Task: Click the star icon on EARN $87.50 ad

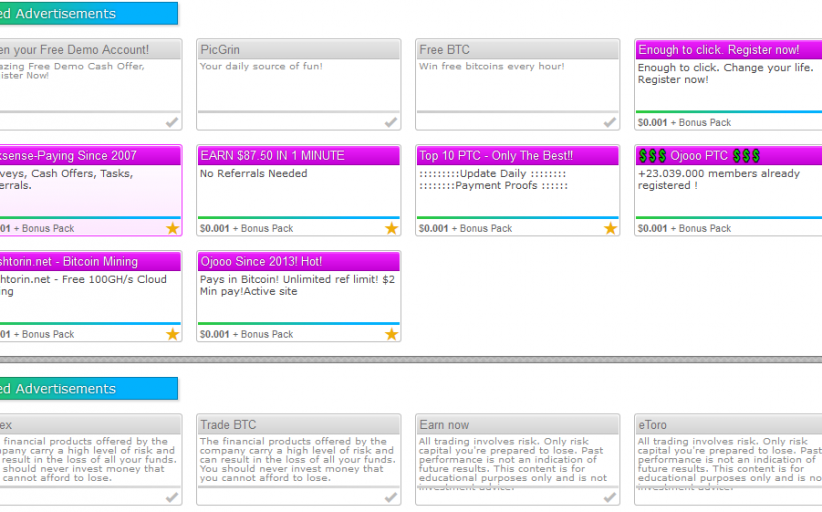Action: point(392,228)
